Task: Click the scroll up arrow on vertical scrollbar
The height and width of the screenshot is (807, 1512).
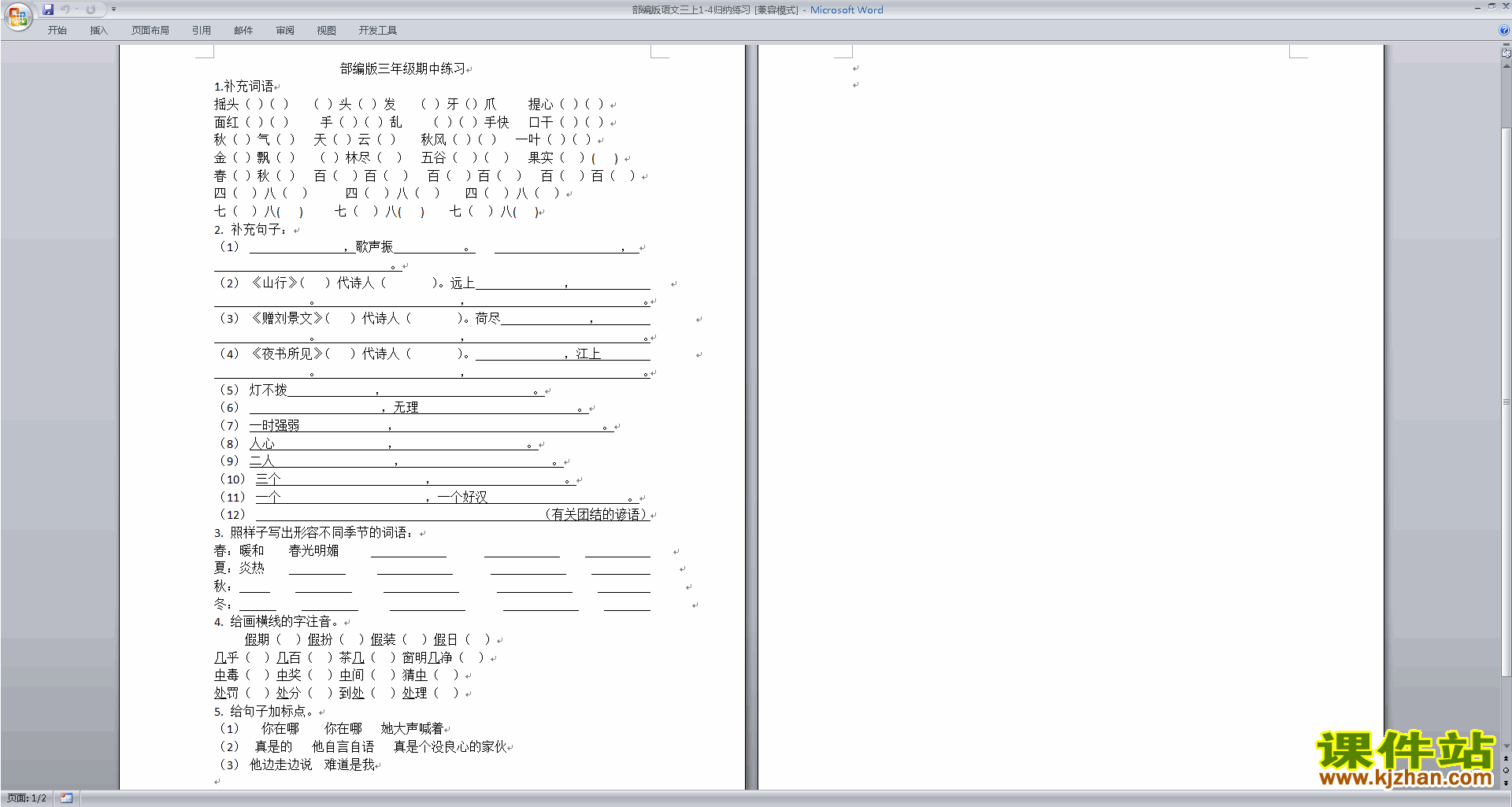Action: (x=1506, y=66)
